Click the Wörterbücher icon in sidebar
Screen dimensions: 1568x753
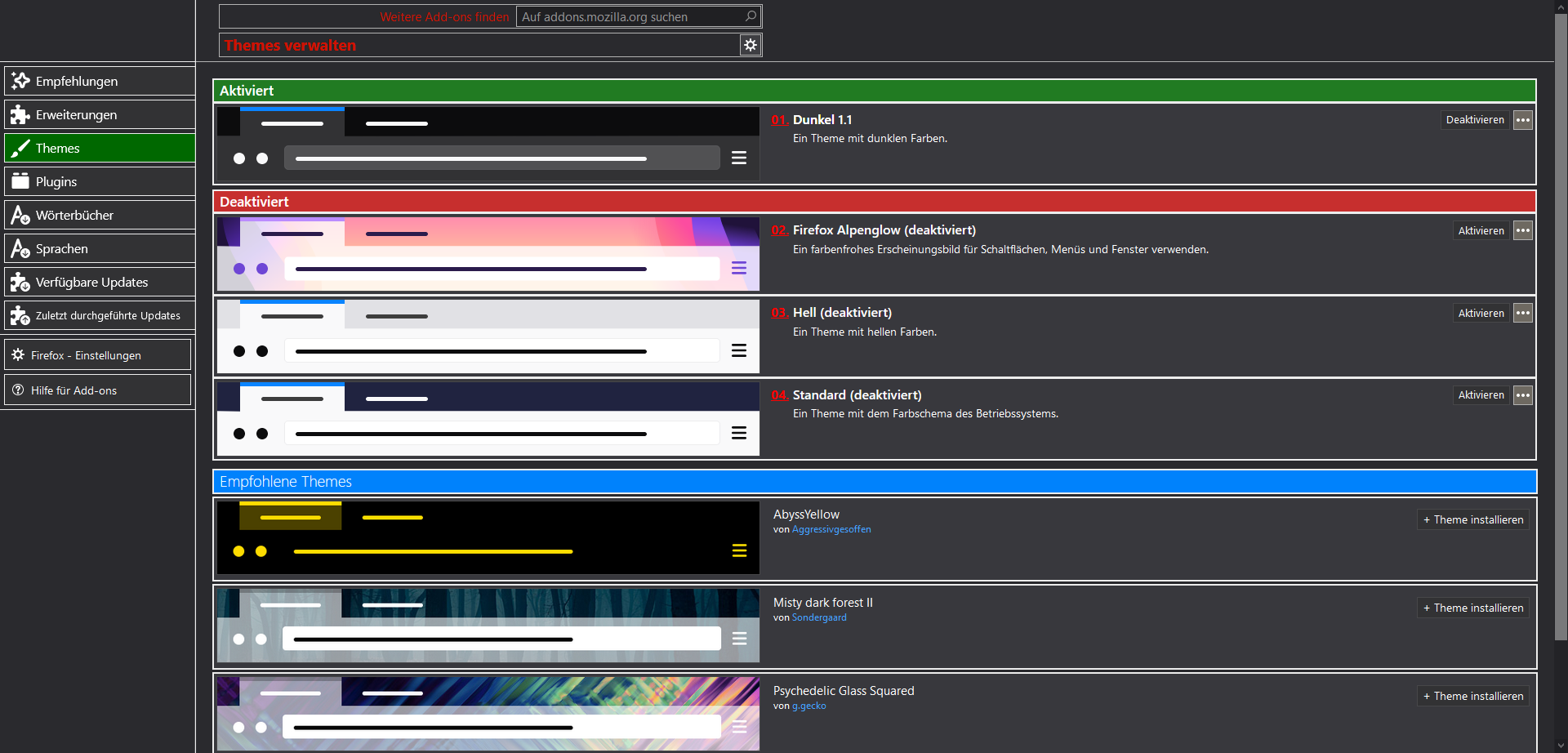click(20, 215)
